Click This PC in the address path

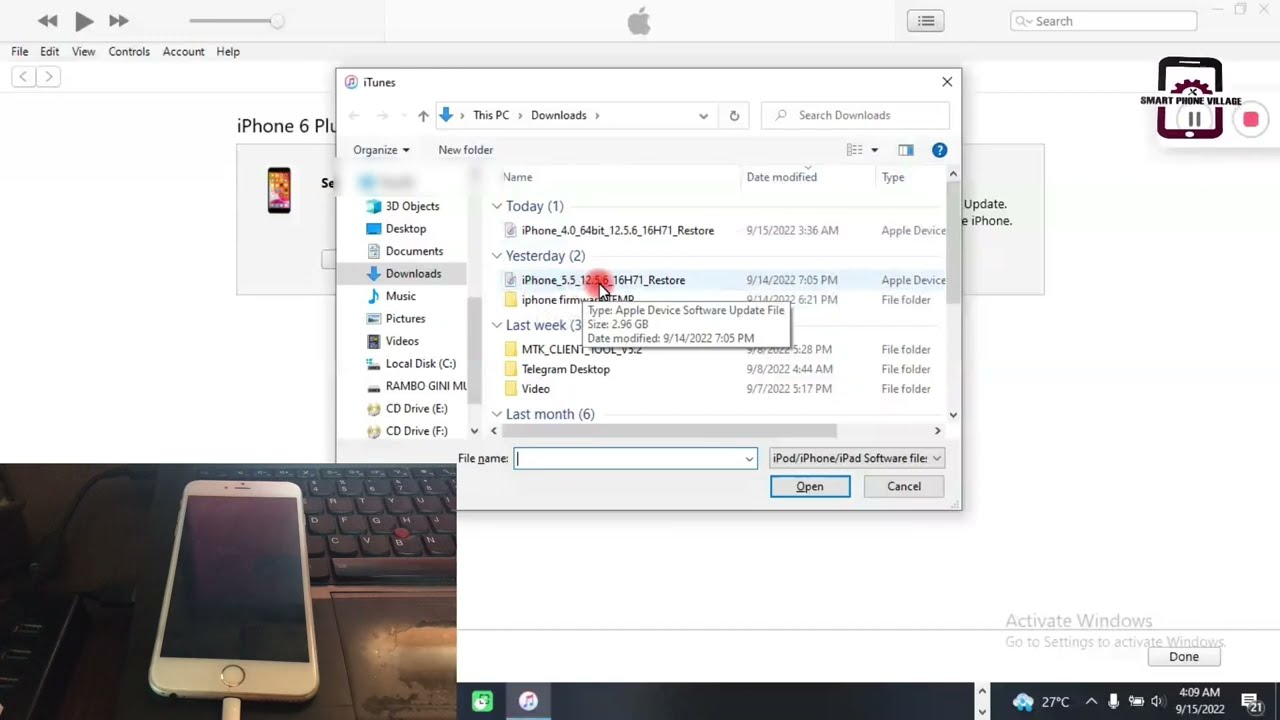click(491, 116)
